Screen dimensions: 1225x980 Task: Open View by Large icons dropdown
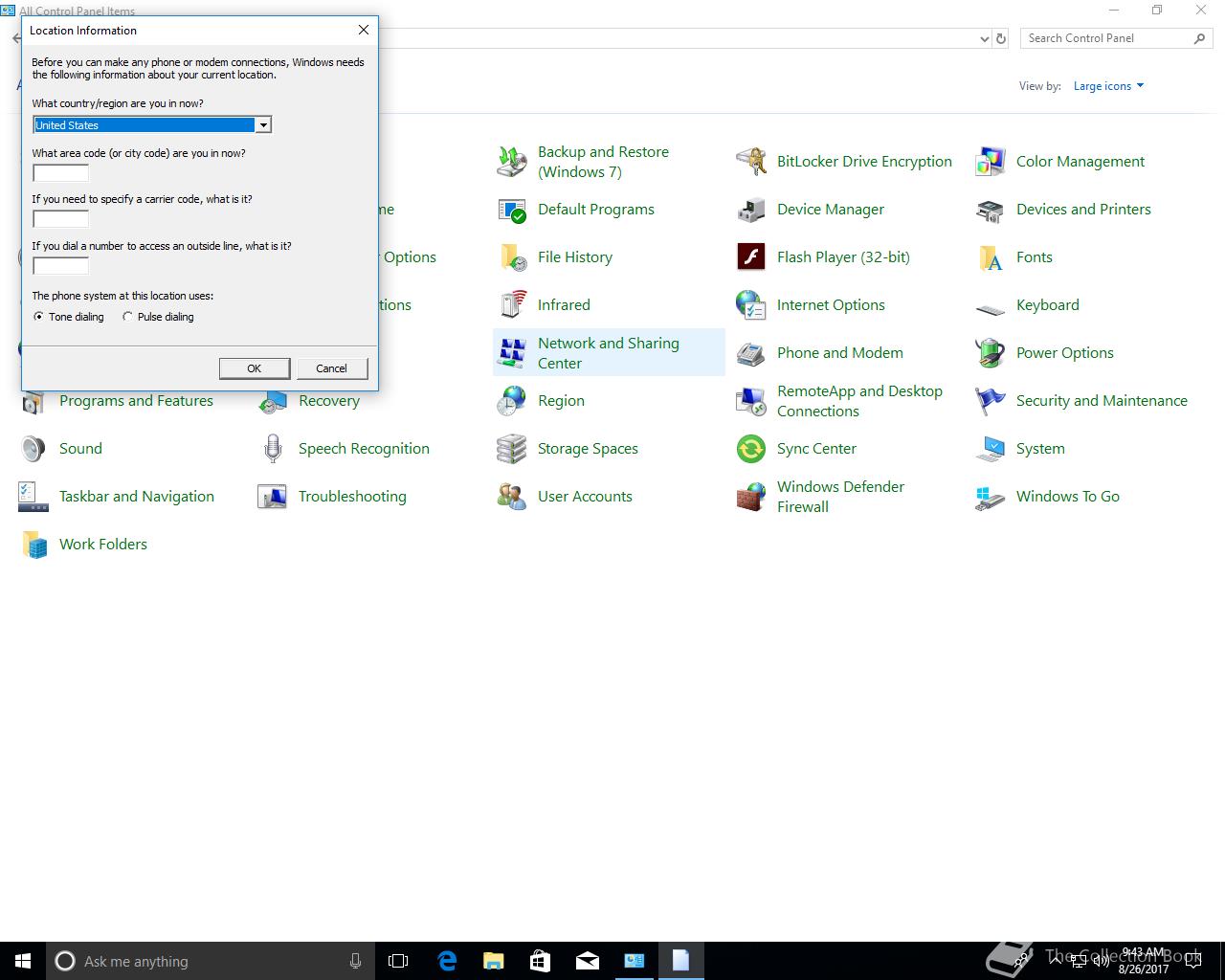[1108, 86]
